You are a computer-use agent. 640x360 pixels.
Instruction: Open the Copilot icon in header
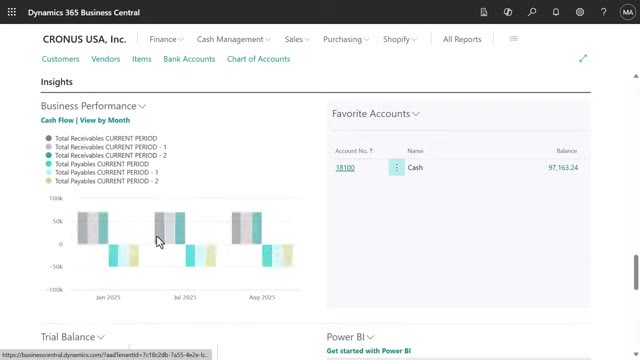click(508, 12)
